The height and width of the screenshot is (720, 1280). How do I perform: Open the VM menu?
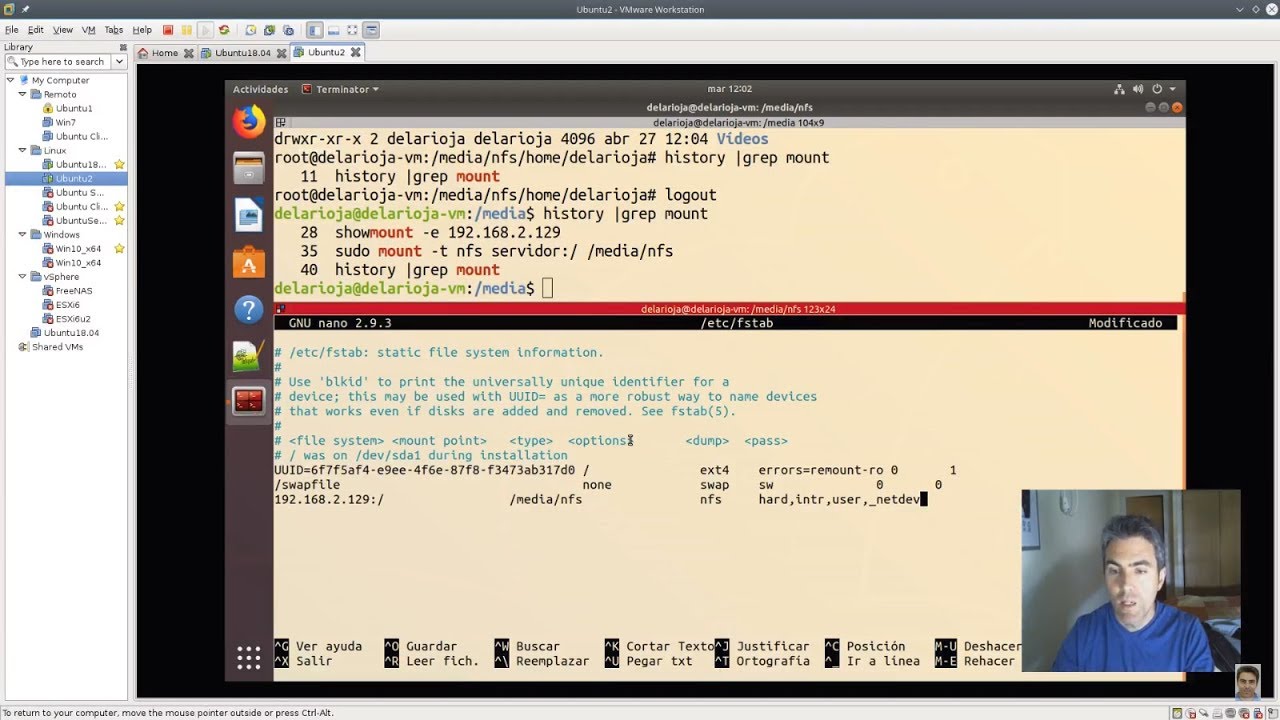point(88,30)
